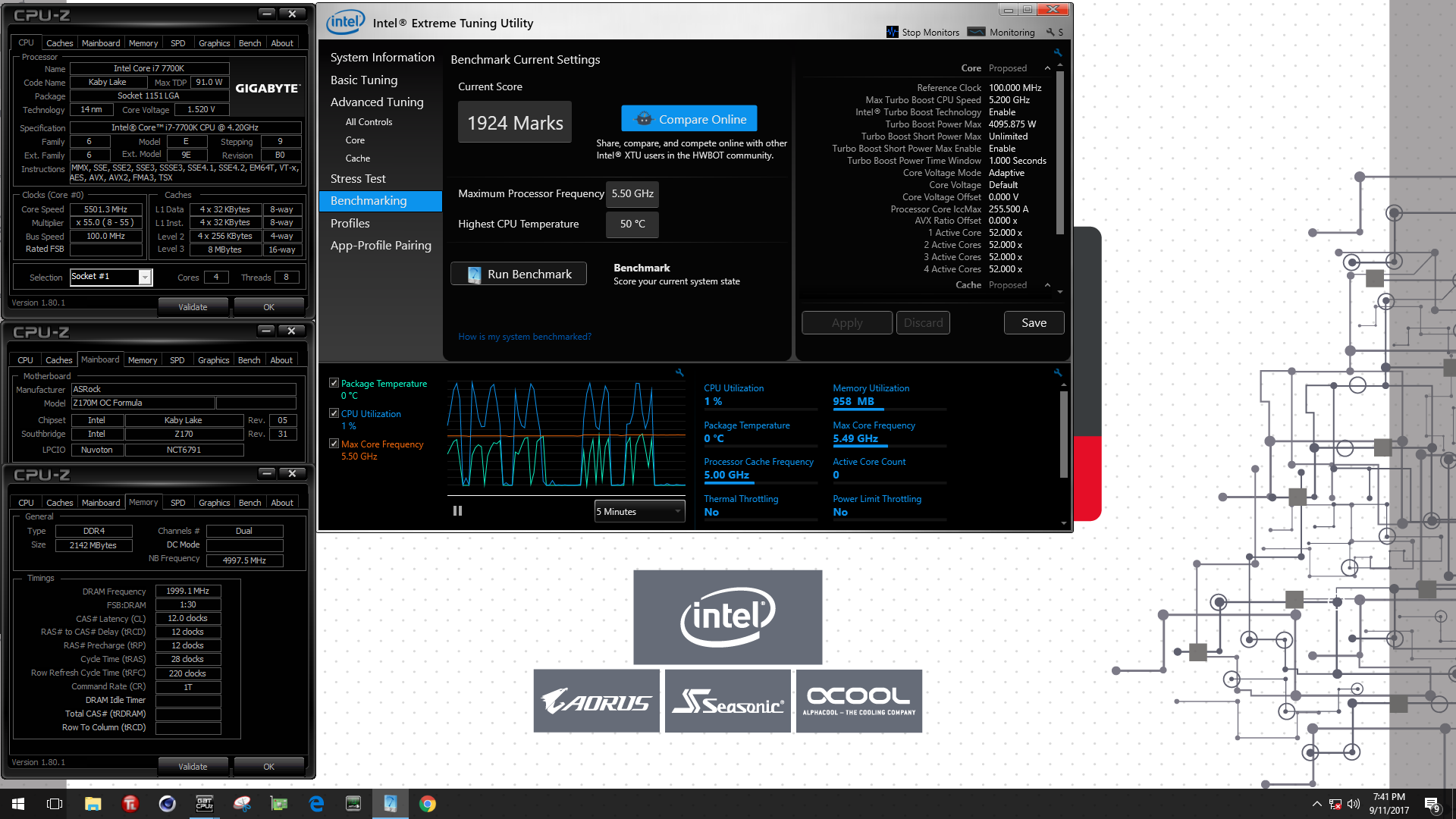Open Bench tab in bottom CPU-Z window
This screenshot has width=1456, height=819.
pyautogui.click(x=249, y=503)
